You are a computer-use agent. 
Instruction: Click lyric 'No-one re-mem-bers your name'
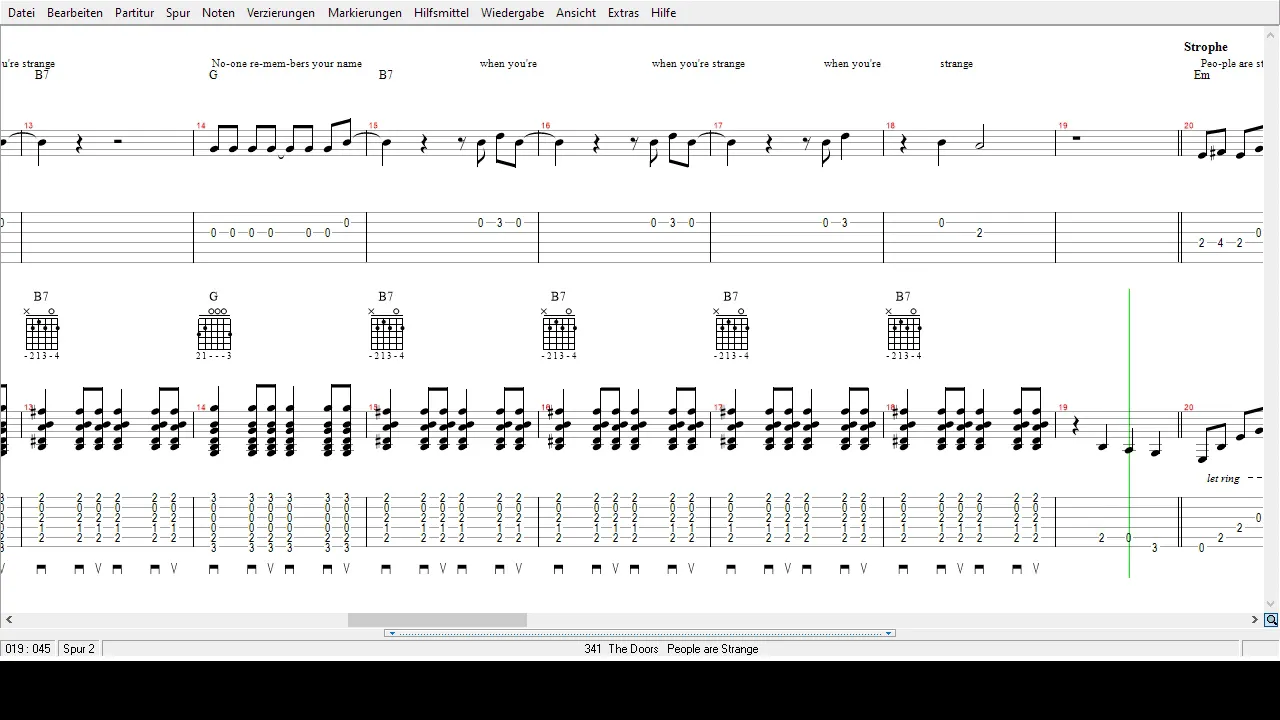(287, 63)
